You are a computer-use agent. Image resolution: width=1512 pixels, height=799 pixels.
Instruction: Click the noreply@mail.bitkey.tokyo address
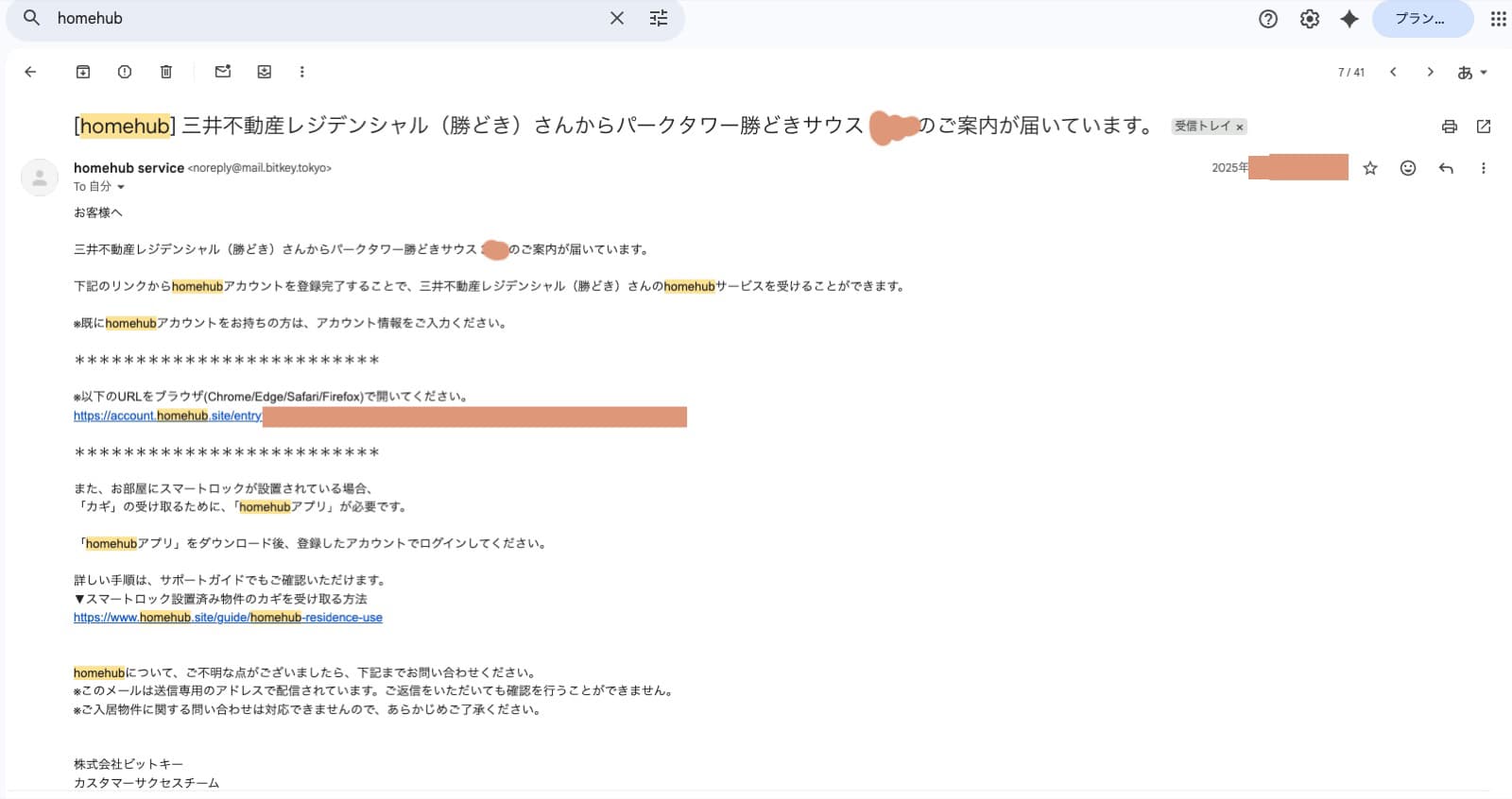[260, 168]
